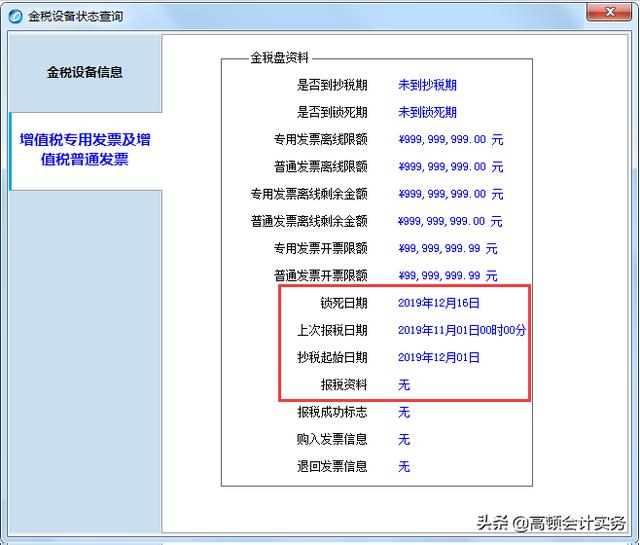The width and height of the screenshot is (640, 545).
Task: Click the 锁死日期 value 2019年12月16日
Action: [439, 303]
